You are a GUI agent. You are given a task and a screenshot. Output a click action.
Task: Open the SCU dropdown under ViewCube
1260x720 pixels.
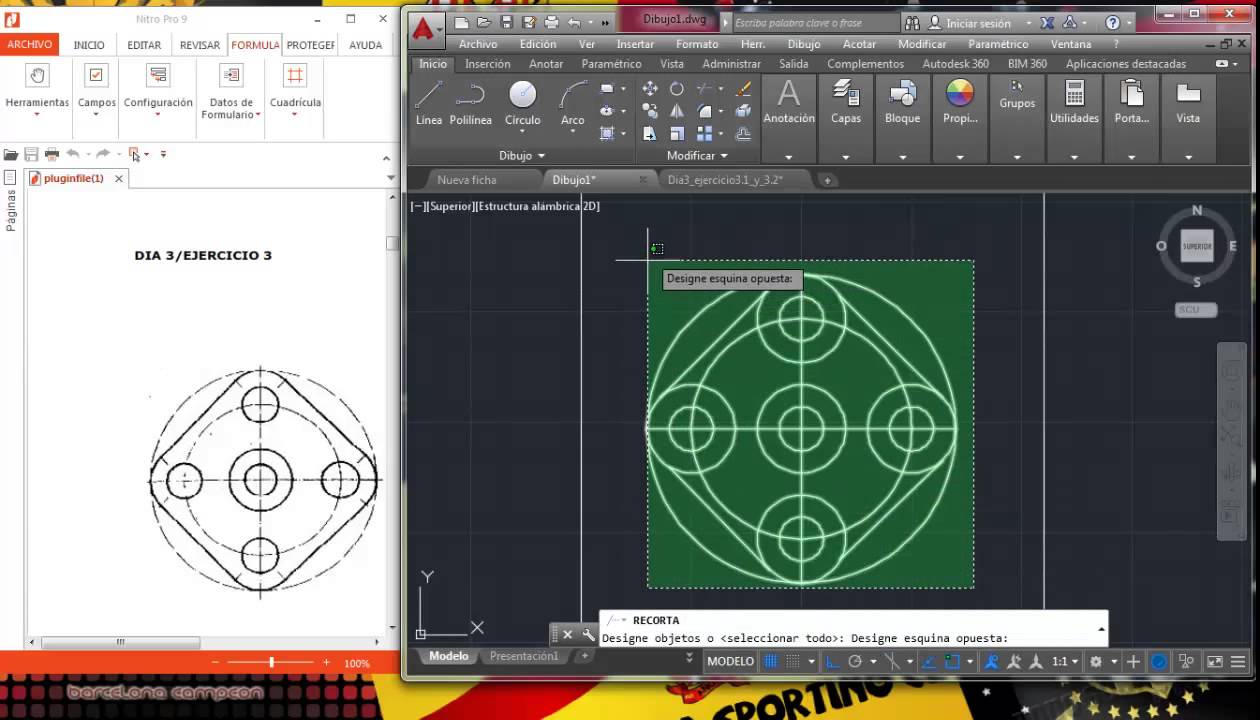point(1196,309)
